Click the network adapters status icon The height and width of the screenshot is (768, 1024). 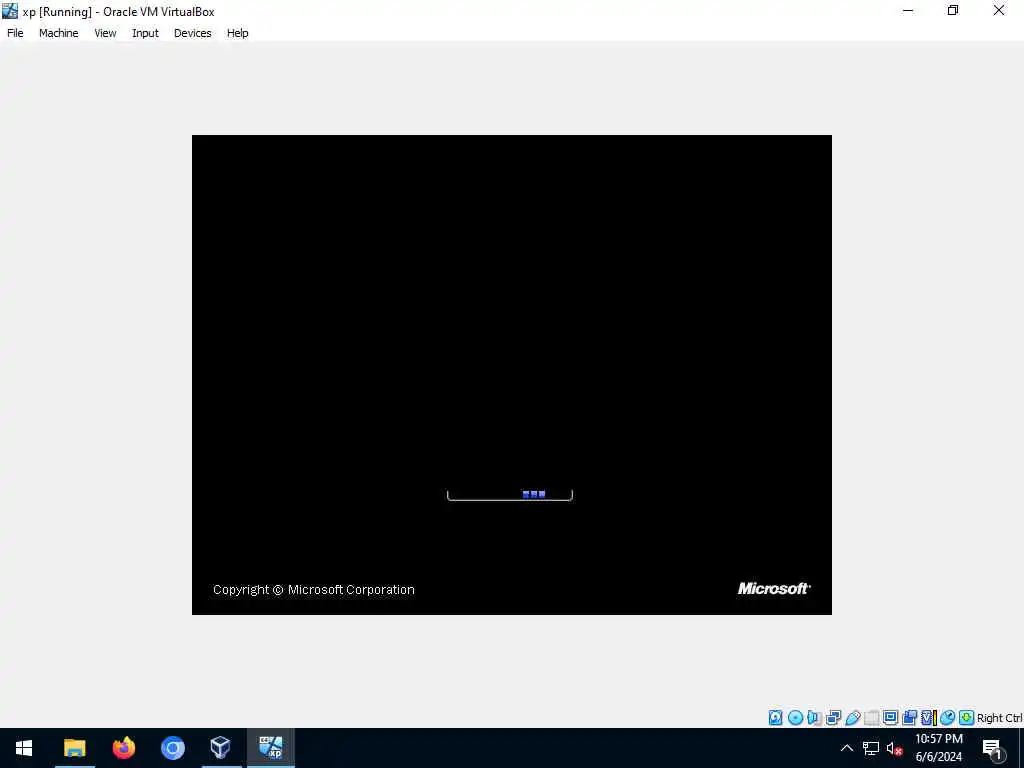point(833,718)
